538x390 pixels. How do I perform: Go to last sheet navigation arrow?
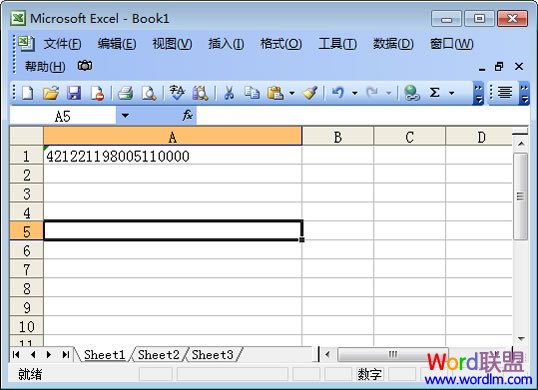(66, 354)
